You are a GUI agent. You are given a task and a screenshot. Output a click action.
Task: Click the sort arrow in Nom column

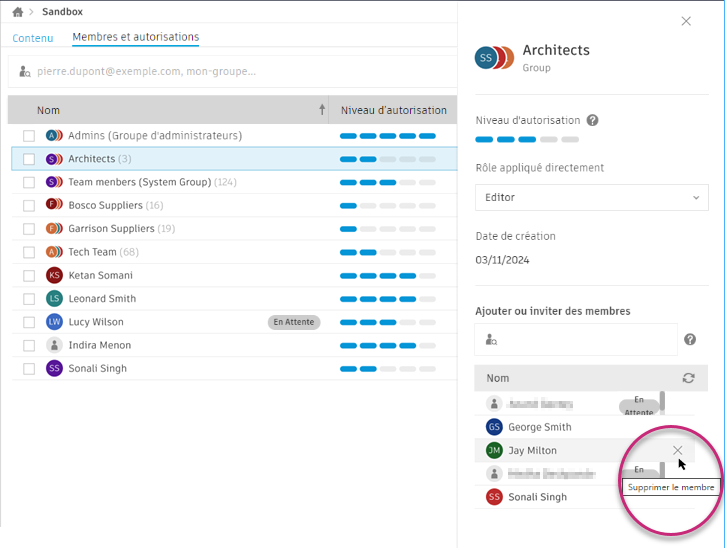click(x=322, y=110)
